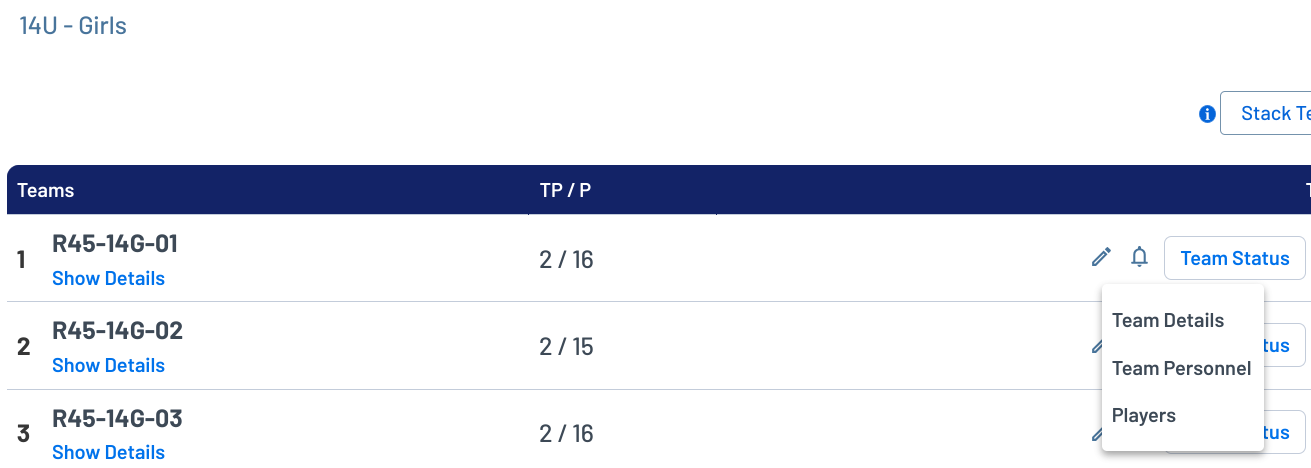Click the pencil edit icon in R45-14G-02 row
1311x468 pixels.
coord(1096,347)
